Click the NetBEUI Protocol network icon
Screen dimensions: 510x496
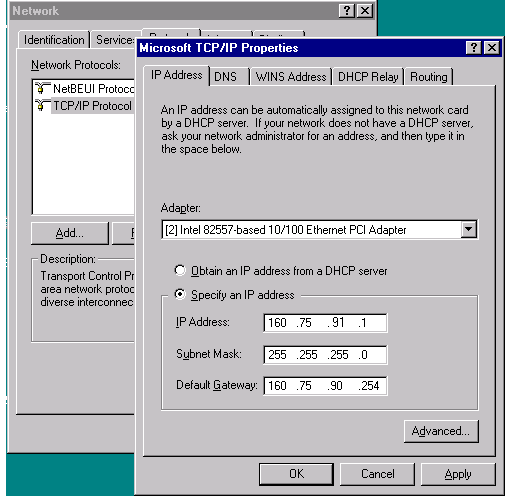[42, 88]
